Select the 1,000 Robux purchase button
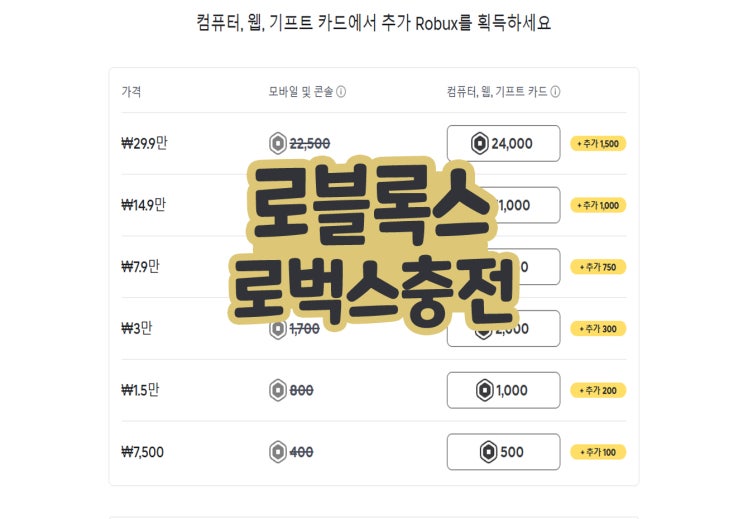The image size is (743, 519). [x=503, y=390]
